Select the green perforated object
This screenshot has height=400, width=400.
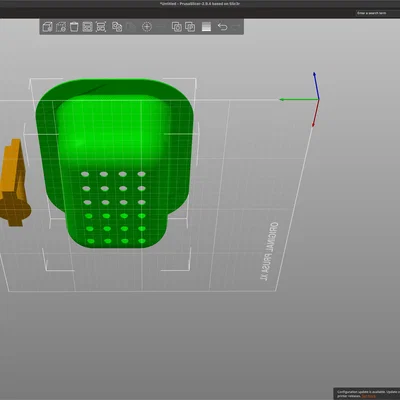pyautogui.click(x=113, y=160)
